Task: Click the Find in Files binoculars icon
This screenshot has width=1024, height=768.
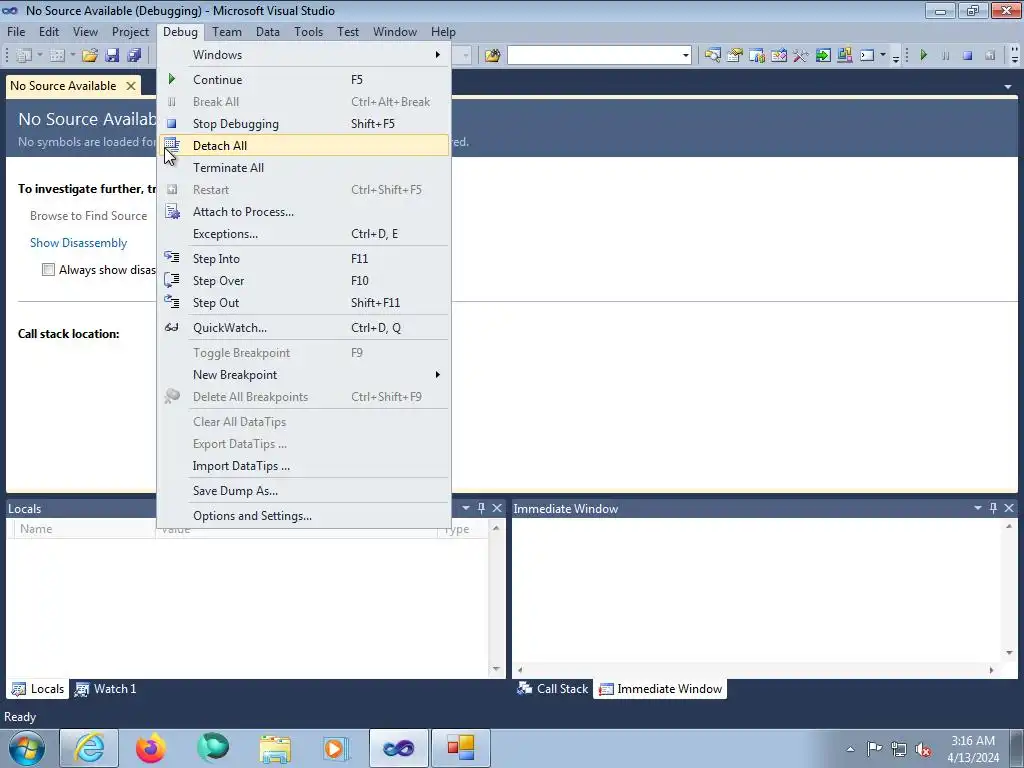Action: point(492,56)
